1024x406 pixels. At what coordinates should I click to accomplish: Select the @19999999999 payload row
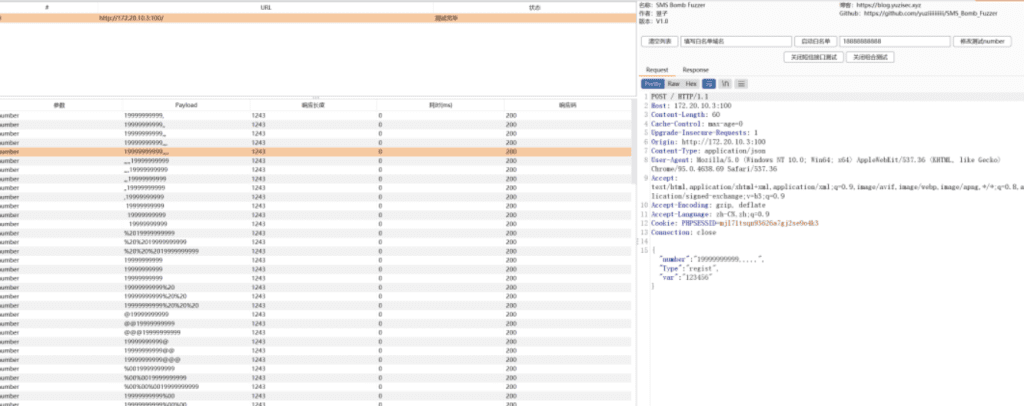tap(315, 315)
